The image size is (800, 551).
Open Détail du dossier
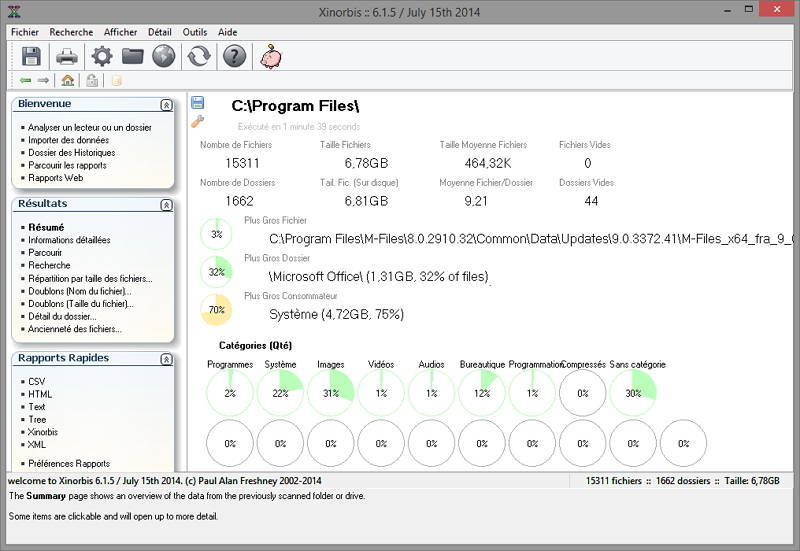pos(62,316)
